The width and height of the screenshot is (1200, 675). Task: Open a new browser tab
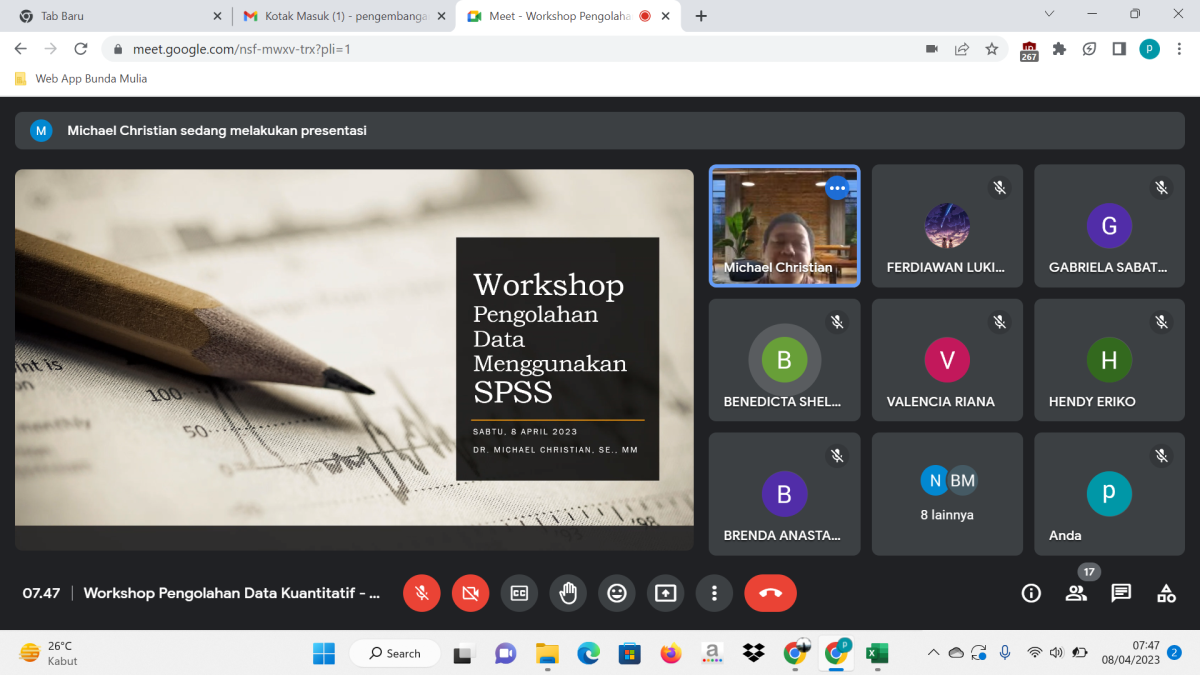pyautogui.click(x=701, y=16)
